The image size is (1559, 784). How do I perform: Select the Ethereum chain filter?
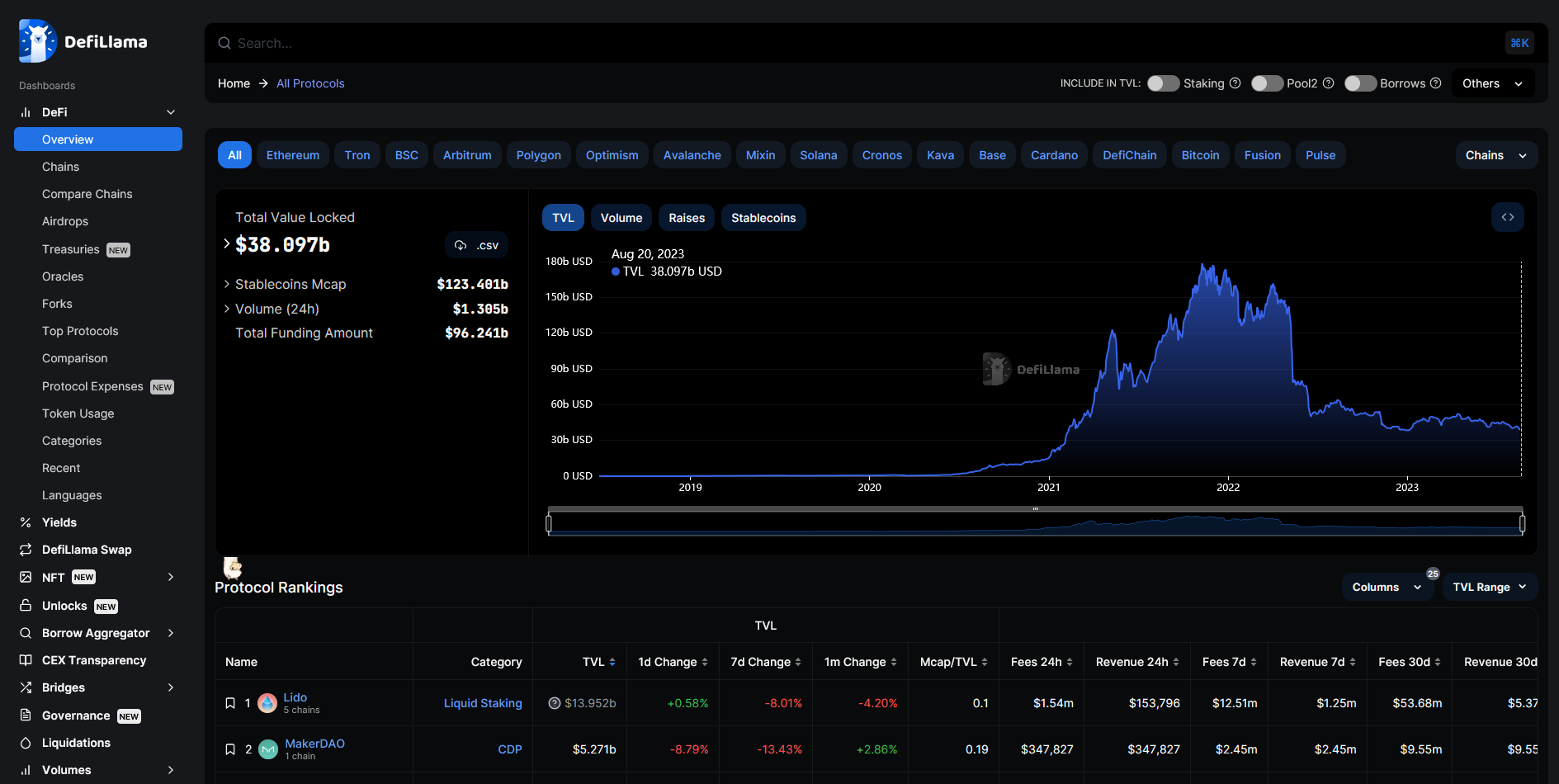292,155
